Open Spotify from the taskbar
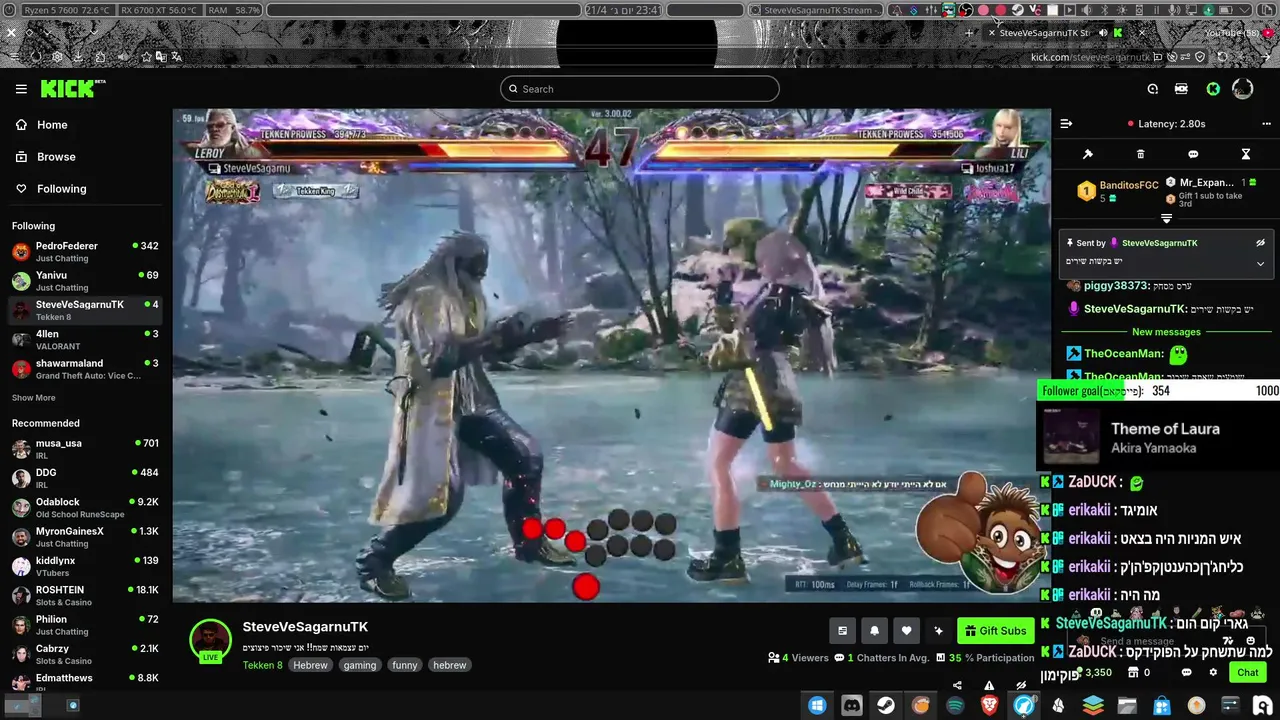The image size is (1280, 720). click(x=955, y=705)
